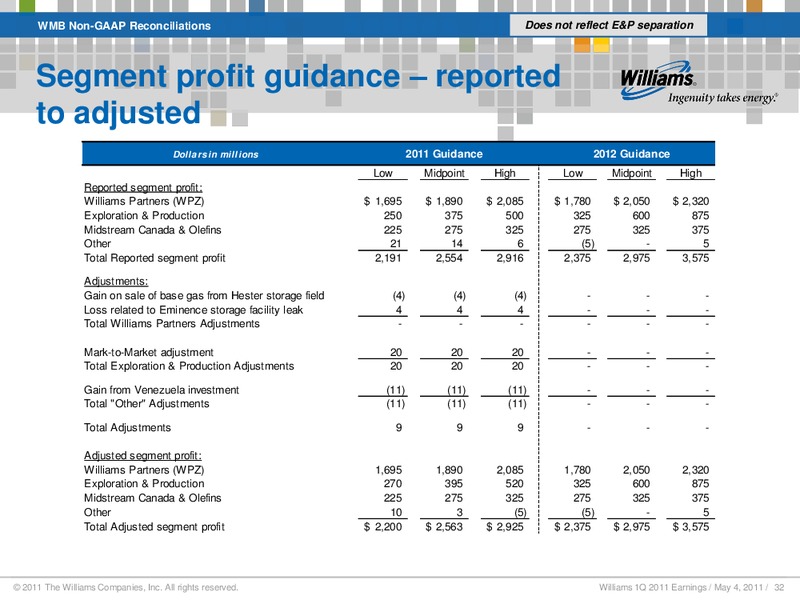Viewport: 800px width, 600px height.
Task: Select 'Gain on sale of base gas from Hester storage field'
Action: [x=204, y=295]
